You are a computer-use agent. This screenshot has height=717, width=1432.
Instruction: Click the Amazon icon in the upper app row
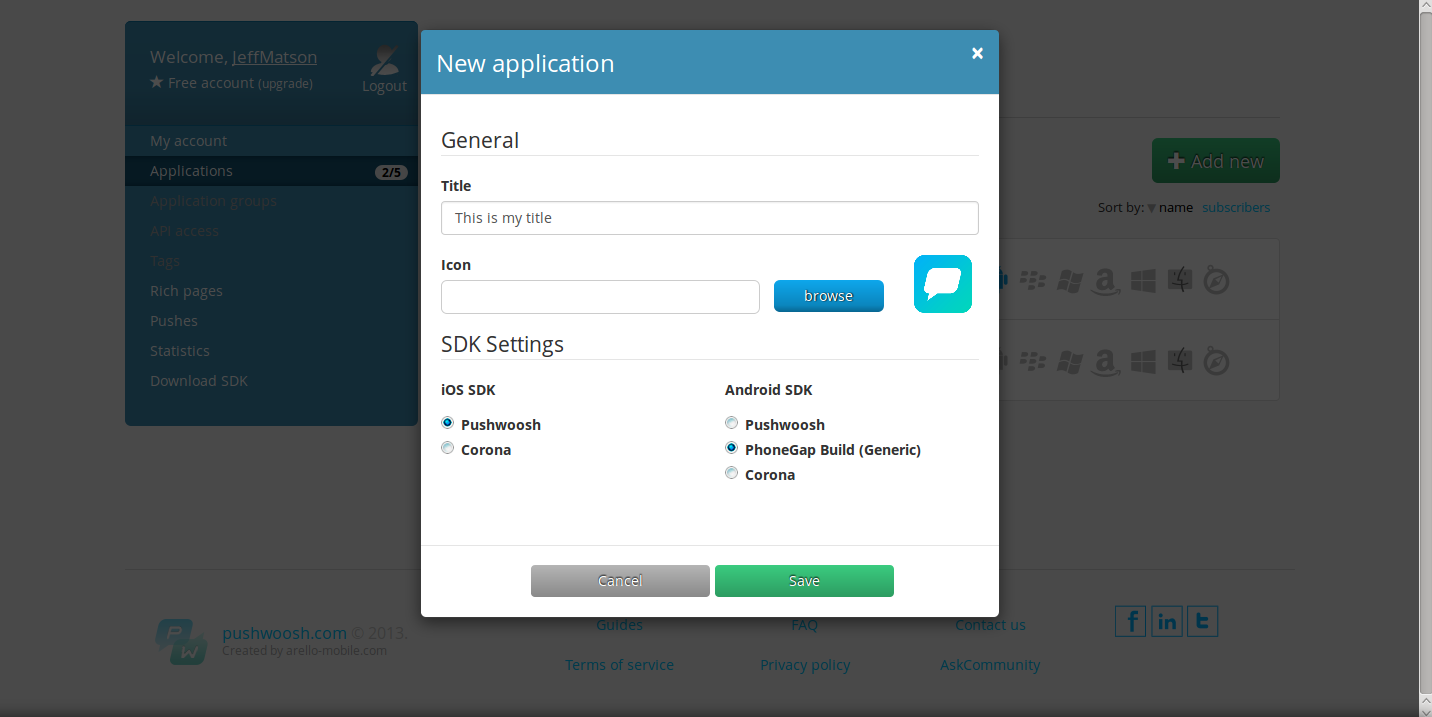coord(1105,282)
